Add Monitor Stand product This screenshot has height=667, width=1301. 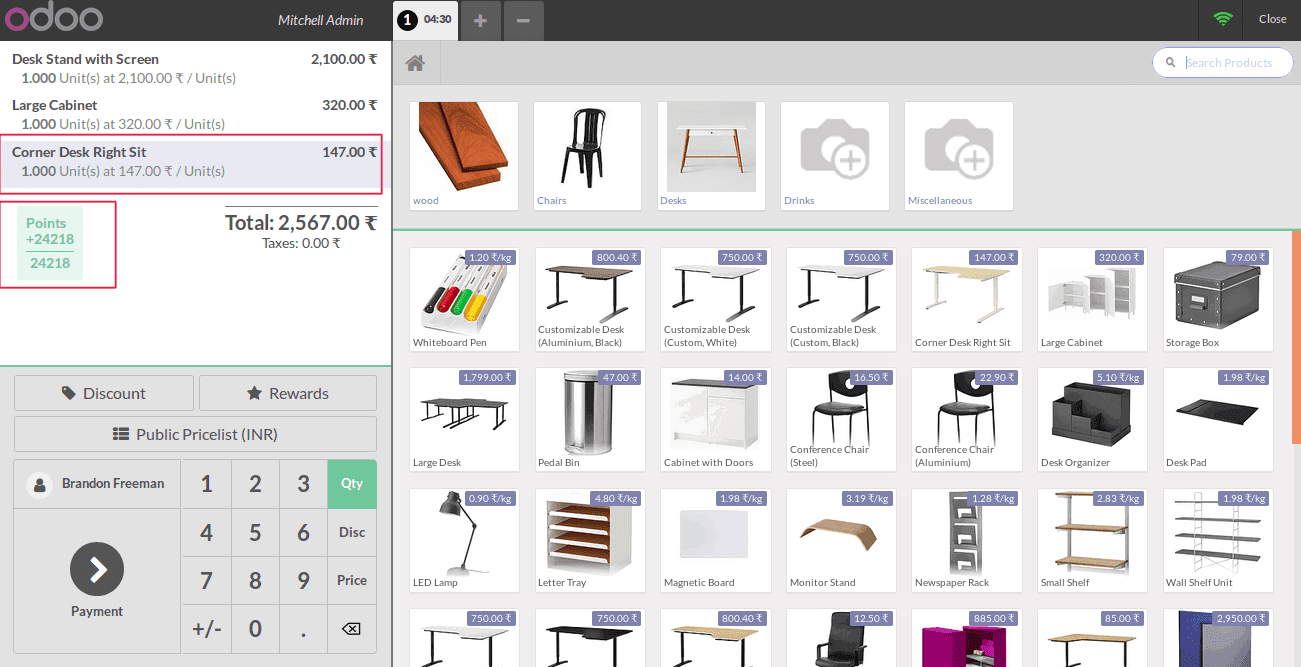click(841, 539)
